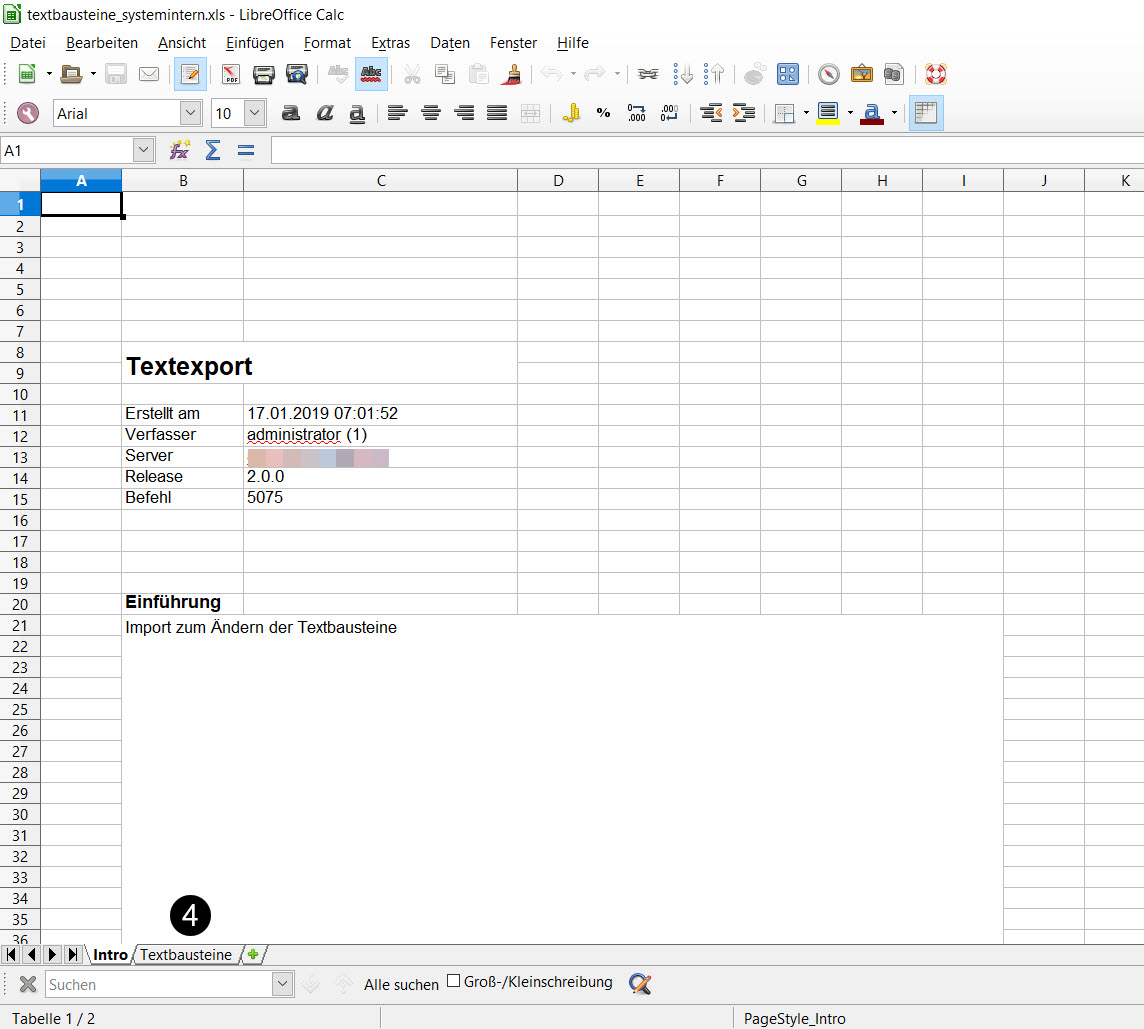Open the font size dropdown

tap(254, 113)
